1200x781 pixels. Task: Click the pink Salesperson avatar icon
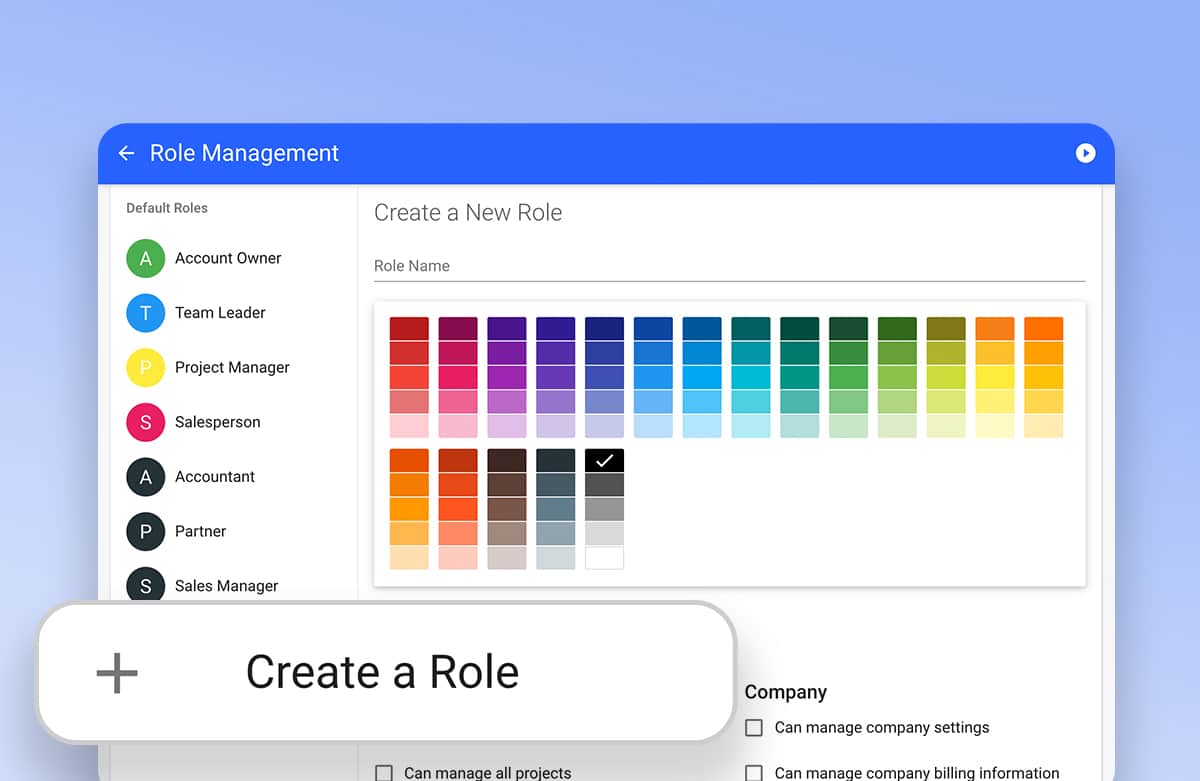click(145, 422)
